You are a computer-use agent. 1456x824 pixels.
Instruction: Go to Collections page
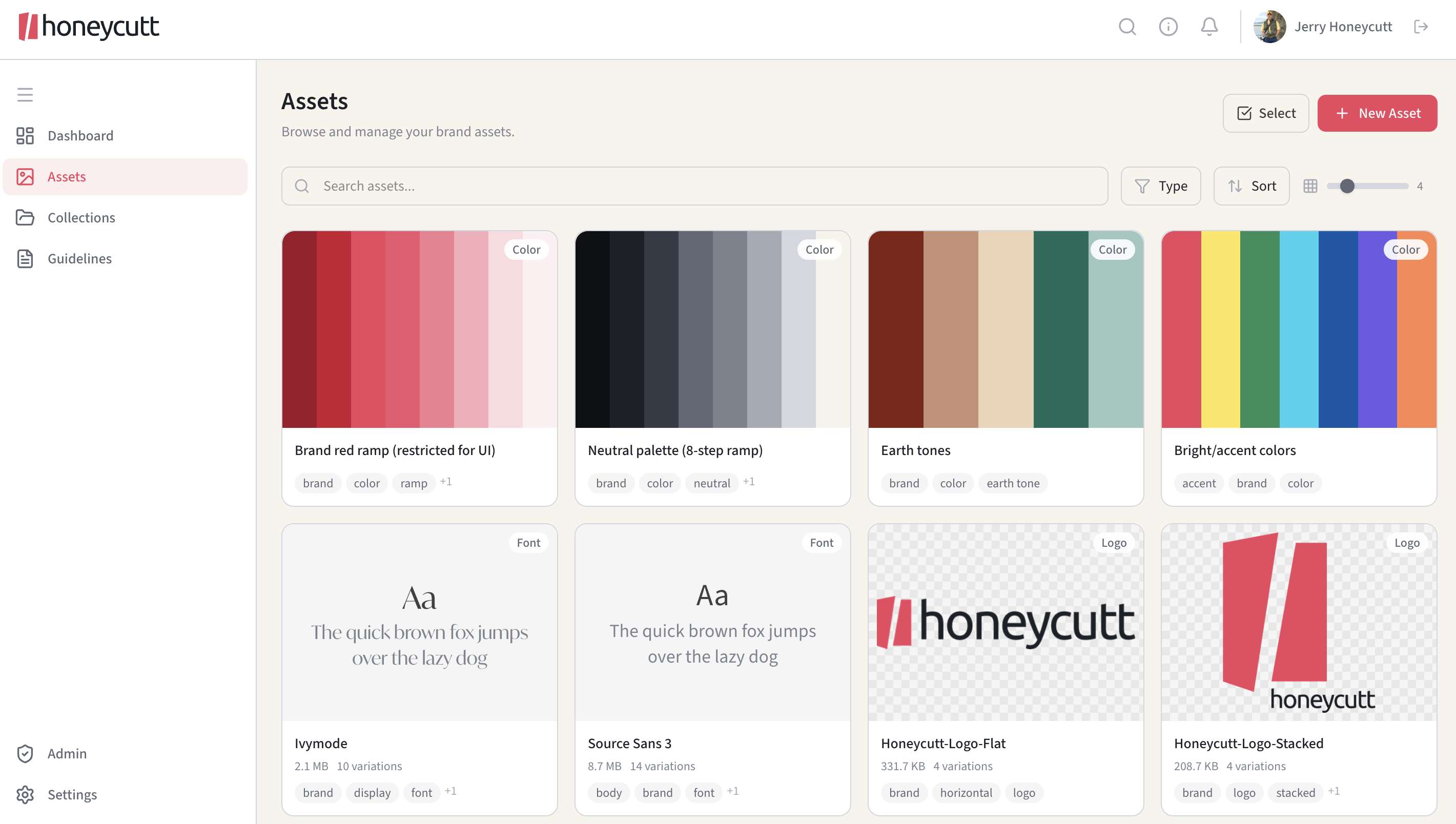point(125,218)
